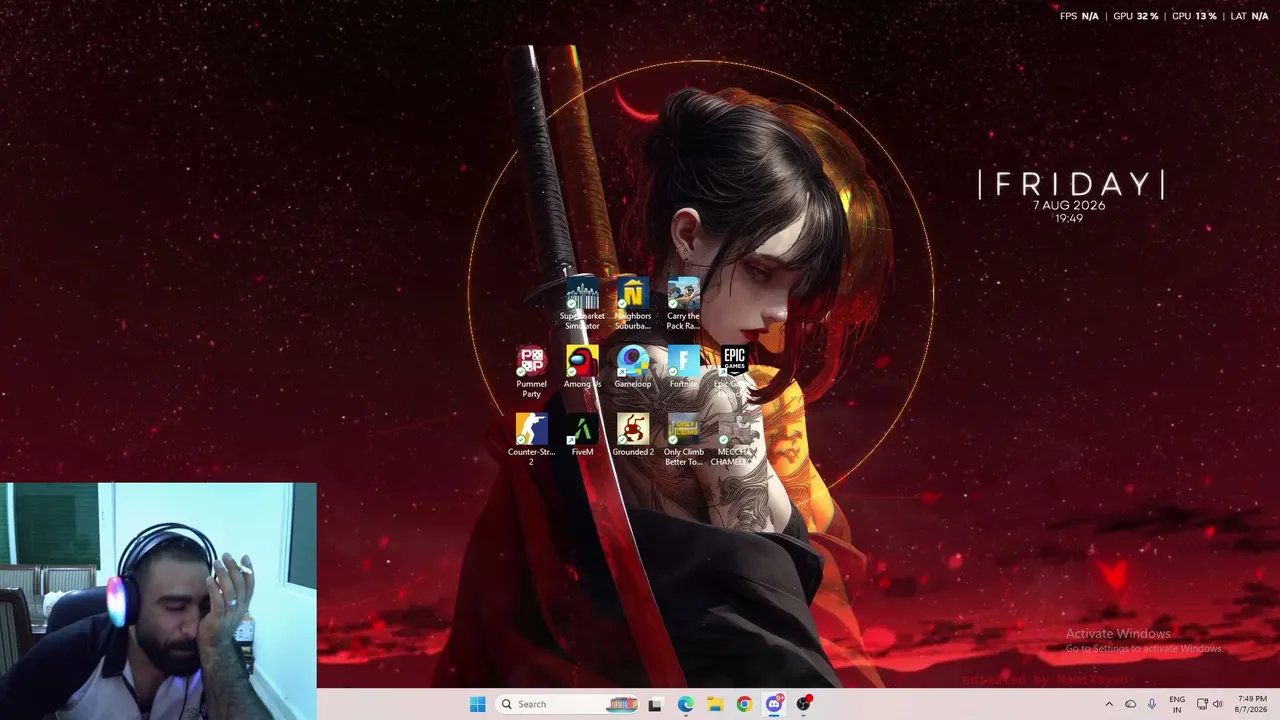Click the taskbar Search box
This screenshot has height=720, width=1280.
pyautogui.click(x=569, y=704)
